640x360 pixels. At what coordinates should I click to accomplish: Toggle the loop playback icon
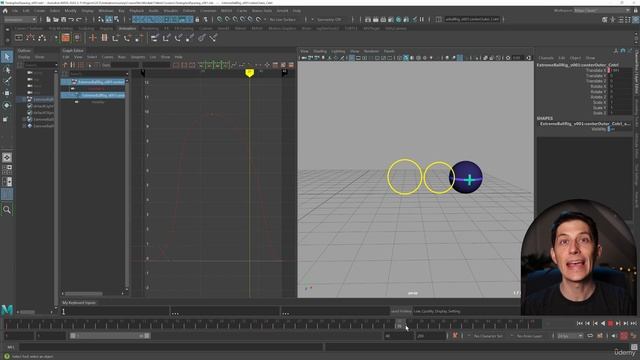coord(590,336)
